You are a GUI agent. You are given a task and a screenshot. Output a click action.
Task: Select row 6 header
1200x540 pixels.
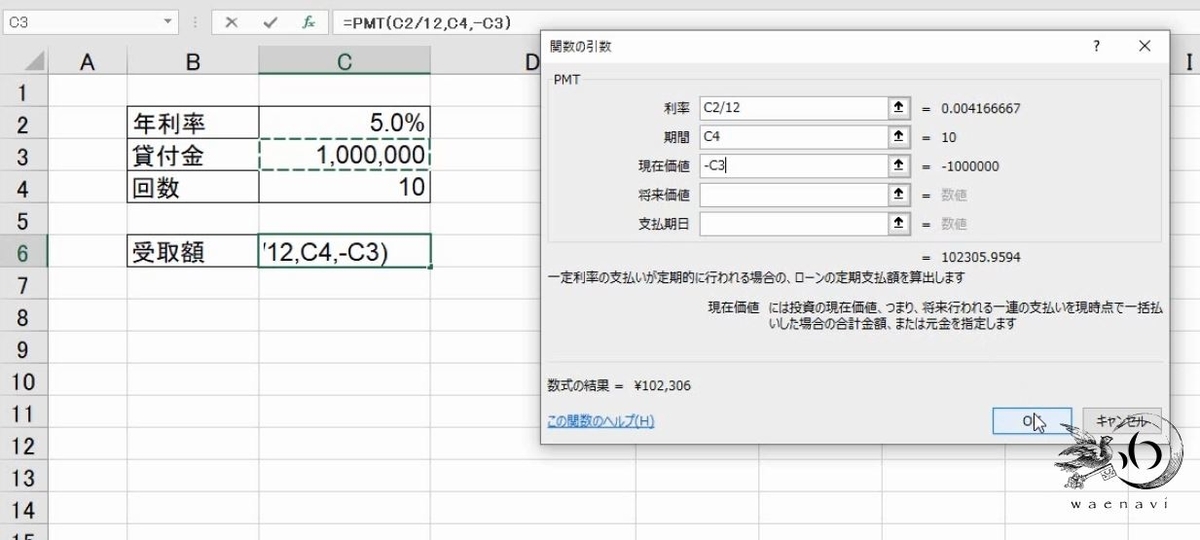[24, 253]
